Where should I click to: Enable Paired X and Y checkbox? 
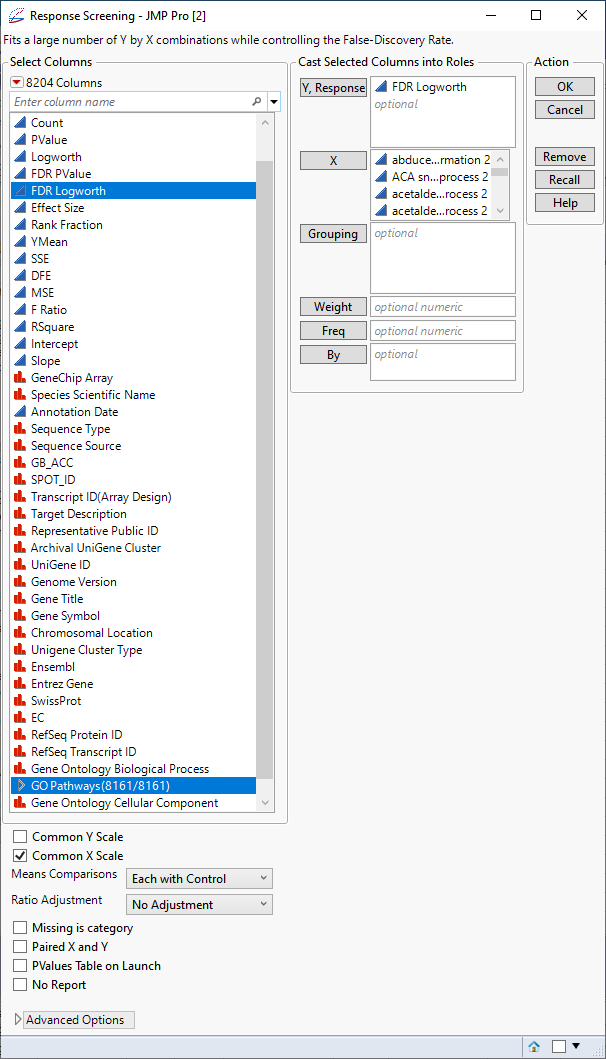(20, 947)
